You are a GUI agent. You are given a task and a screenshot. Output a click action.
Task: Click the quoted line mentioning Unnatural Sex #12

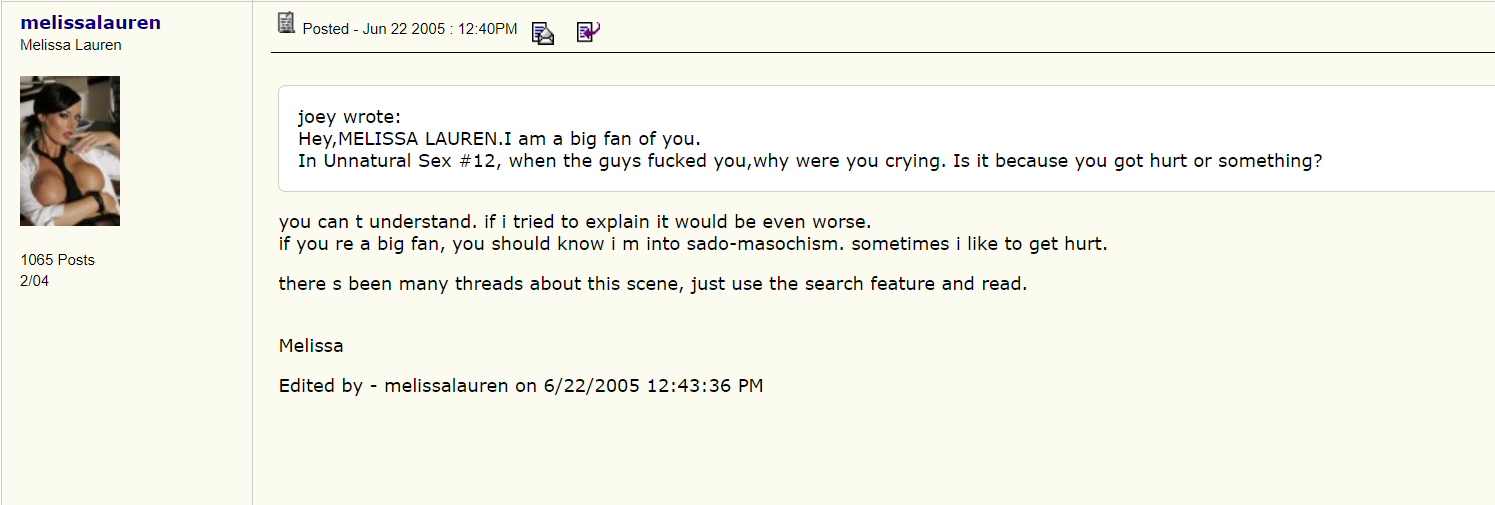[x=809, y=161]
